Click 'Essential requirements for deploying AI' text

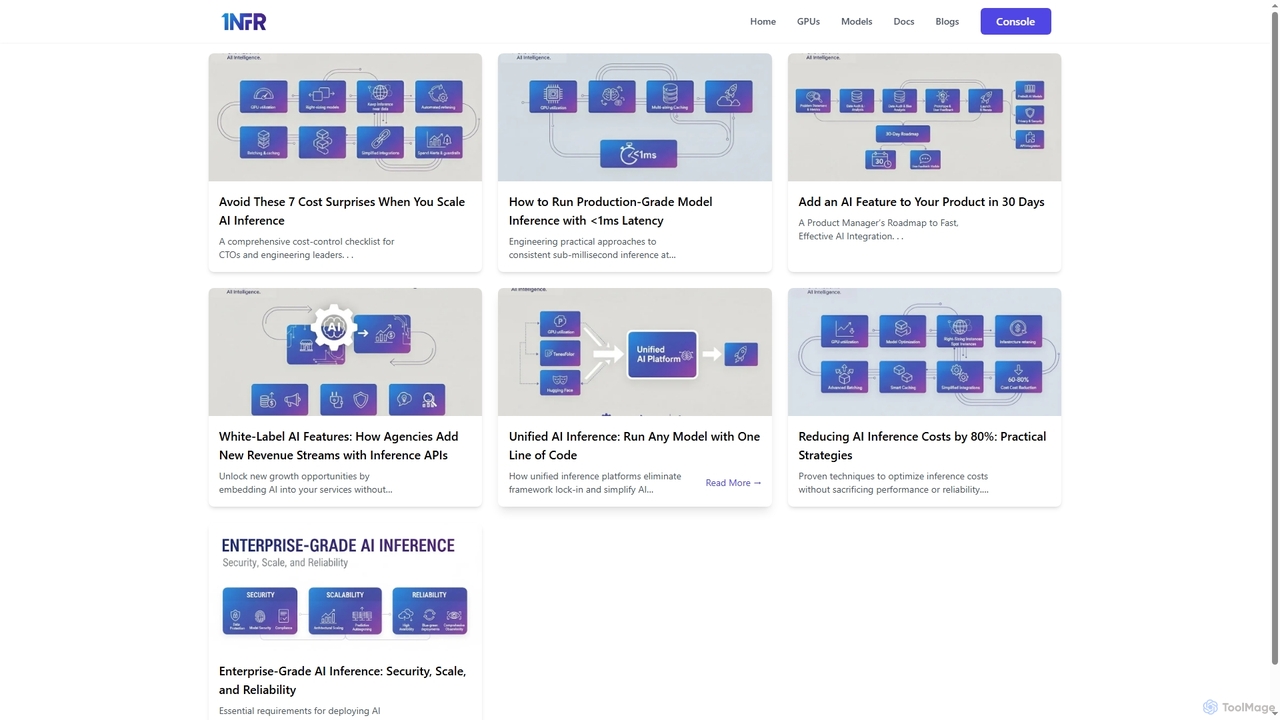300,711
